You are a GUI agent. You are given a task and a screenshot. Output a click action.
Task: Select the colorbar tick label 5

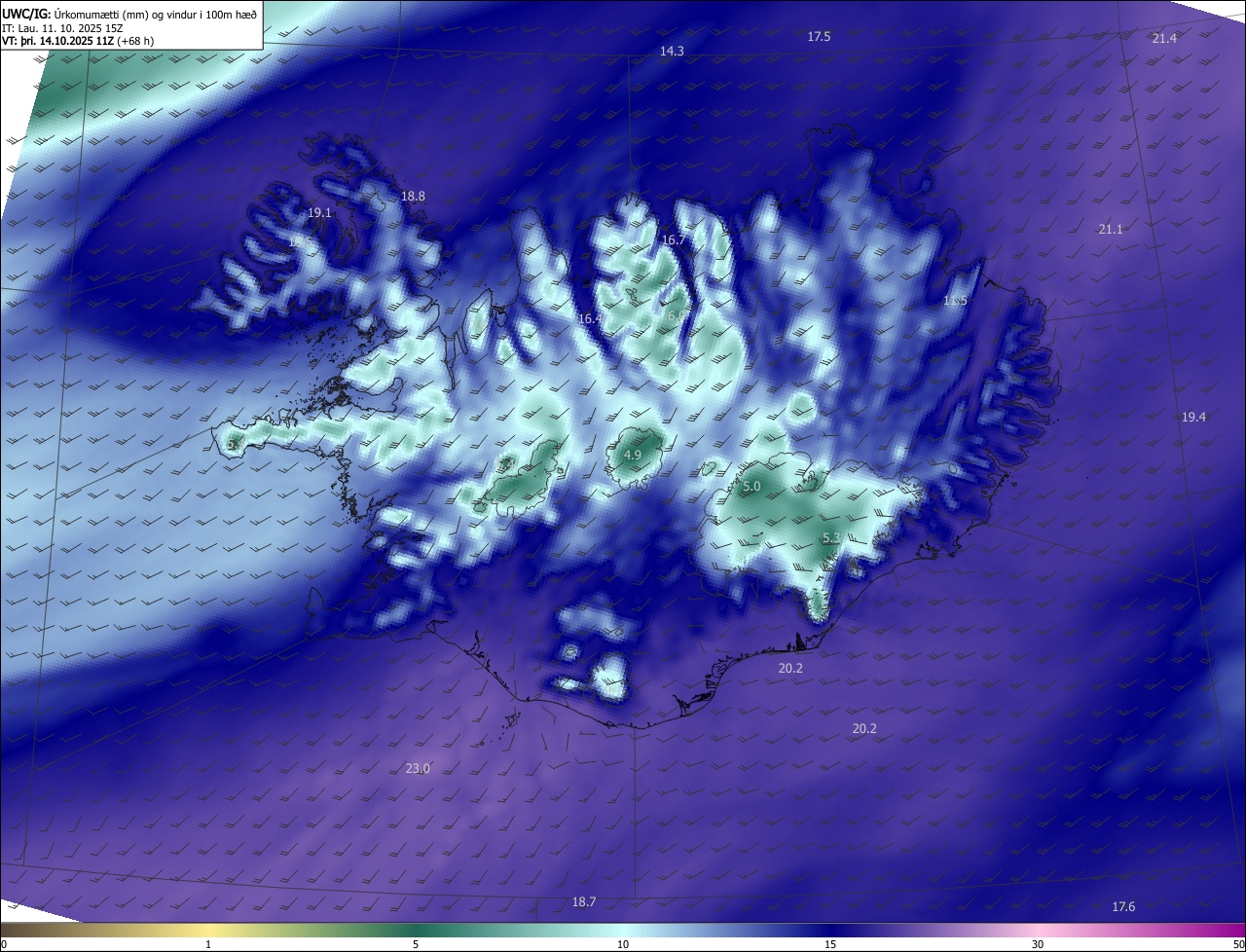[416, 944]
